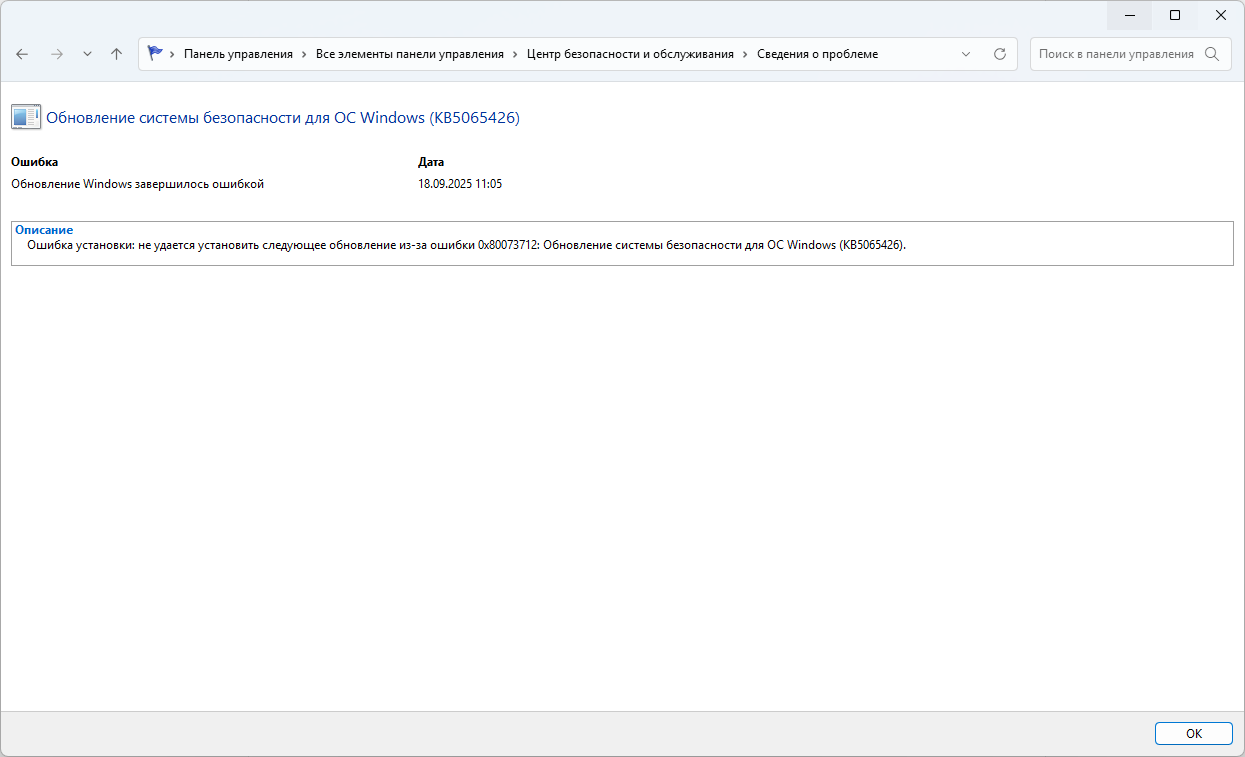The width and height of the screenshot is (1245, 757).
Task: Navigate to the Панель управления breadcrumb
Action: (x=238, y=54)
